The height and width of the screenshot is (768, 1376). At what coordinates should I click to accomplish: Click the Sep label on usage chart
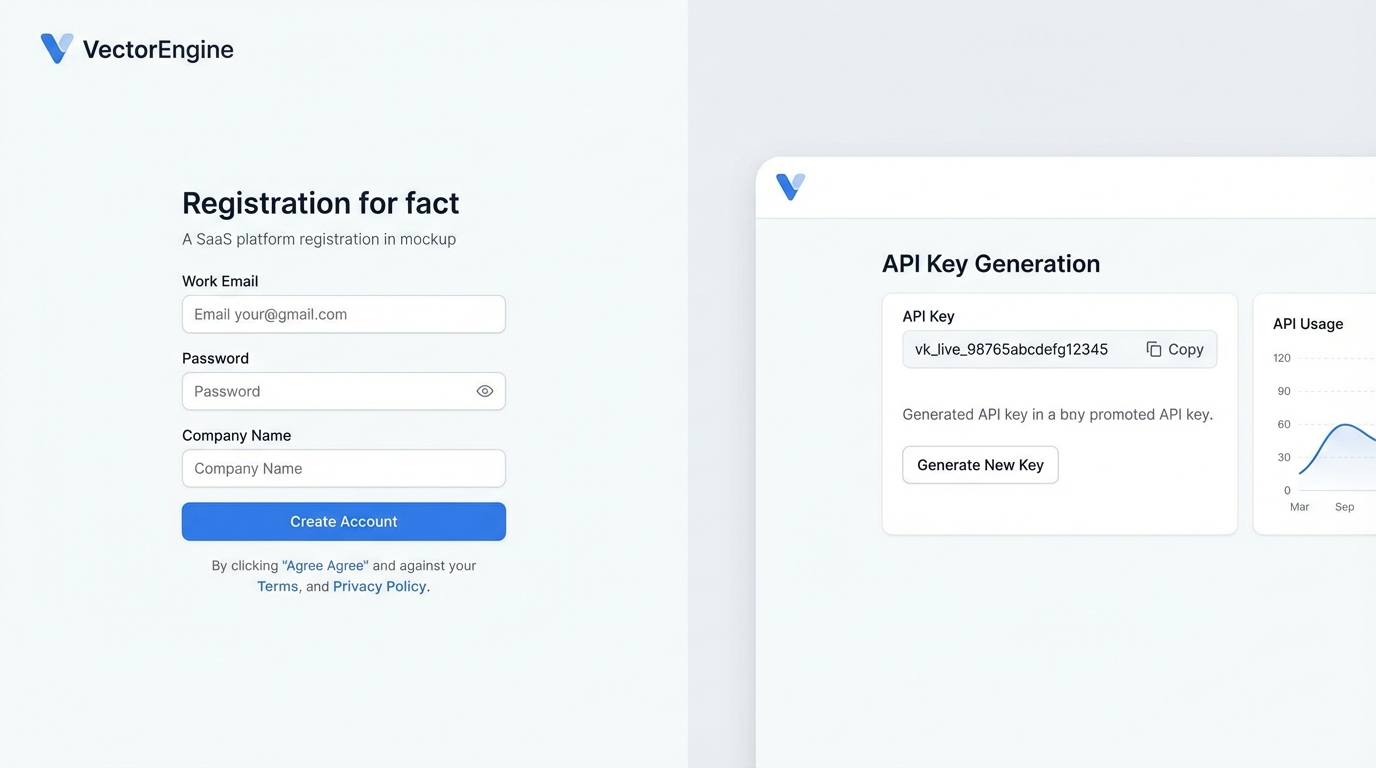(x=1344, y=507)
